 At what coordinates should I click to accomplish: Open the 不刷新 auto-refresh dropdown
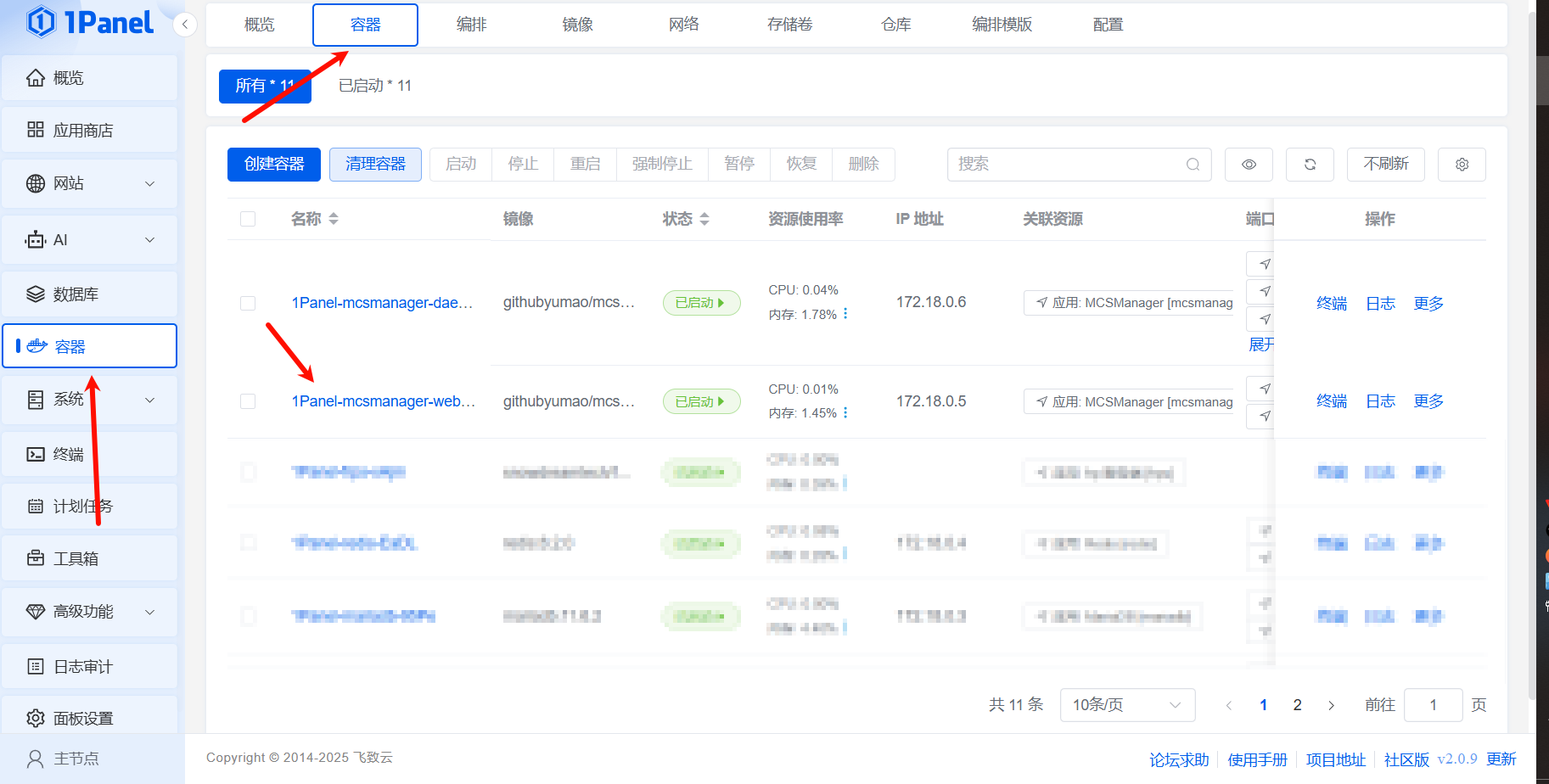pos(1385,165)
